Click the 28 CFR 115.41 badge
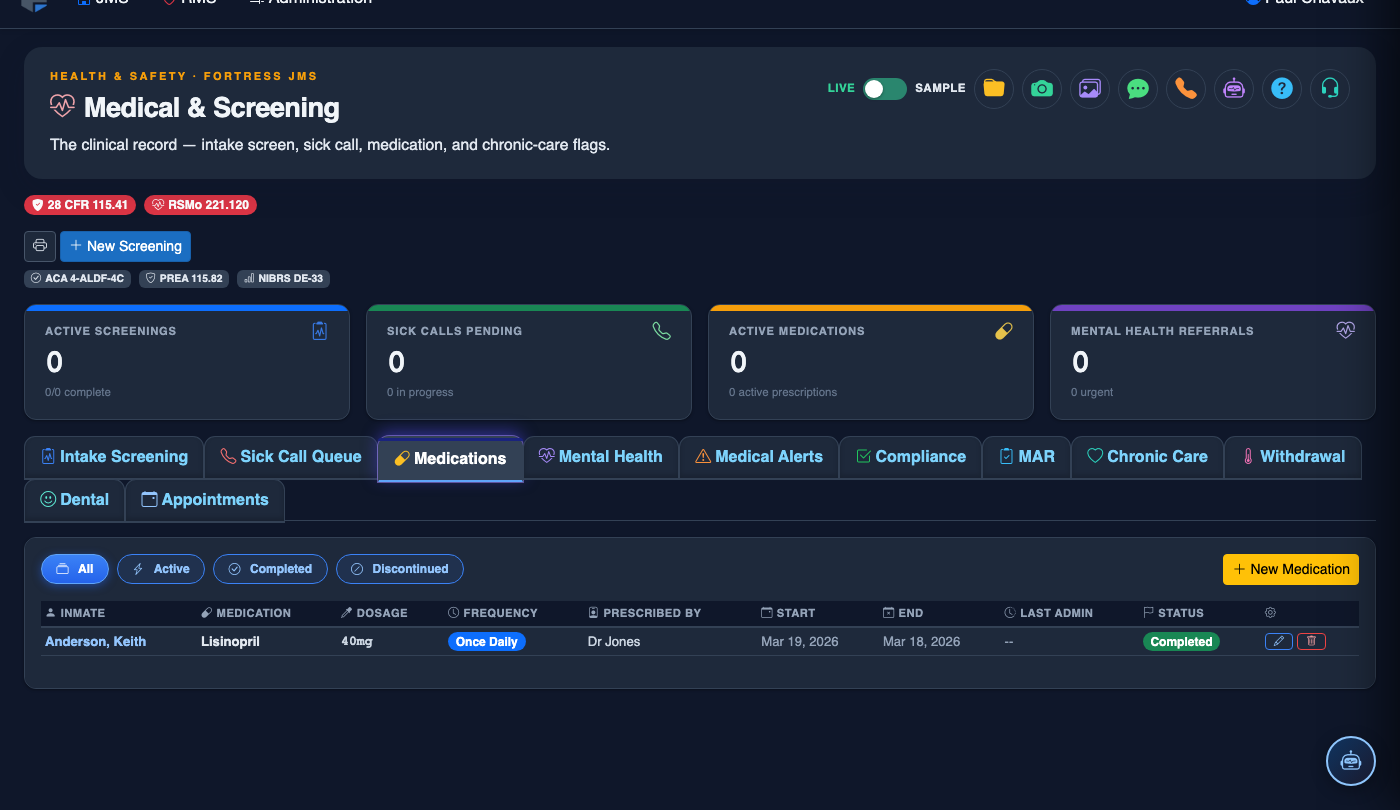Image resolution: width=1400 pixels, height=810 pixels. pos(80,205)
